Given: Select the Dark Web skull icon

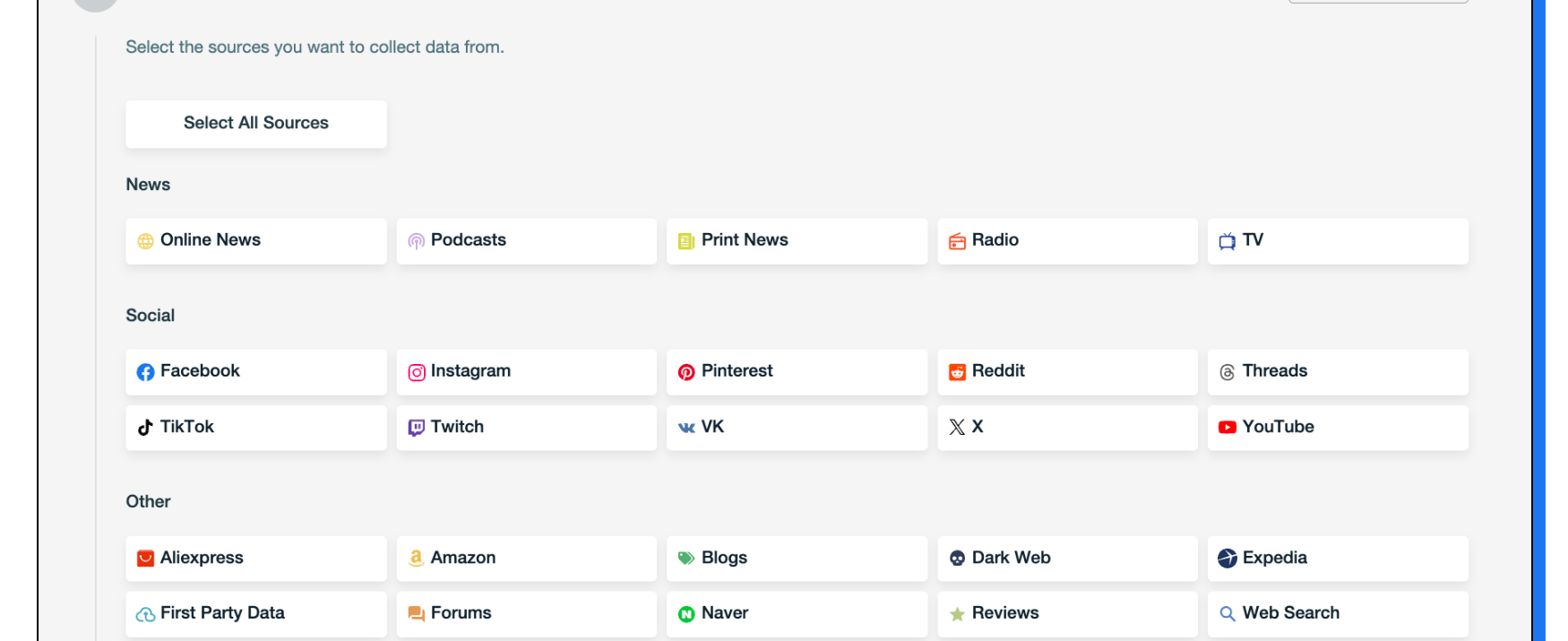Looking at the screenshot, I should (x=957, y=559).
